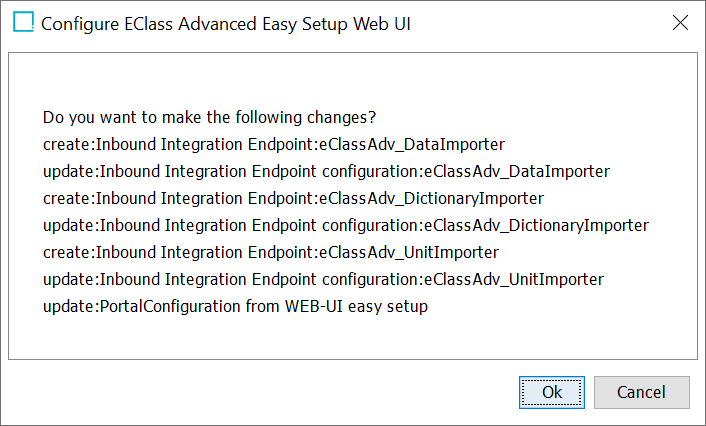Click 'WEB-UI easy setup' text in the last line
The image size is (706, 426).
(x=356, y=307)
